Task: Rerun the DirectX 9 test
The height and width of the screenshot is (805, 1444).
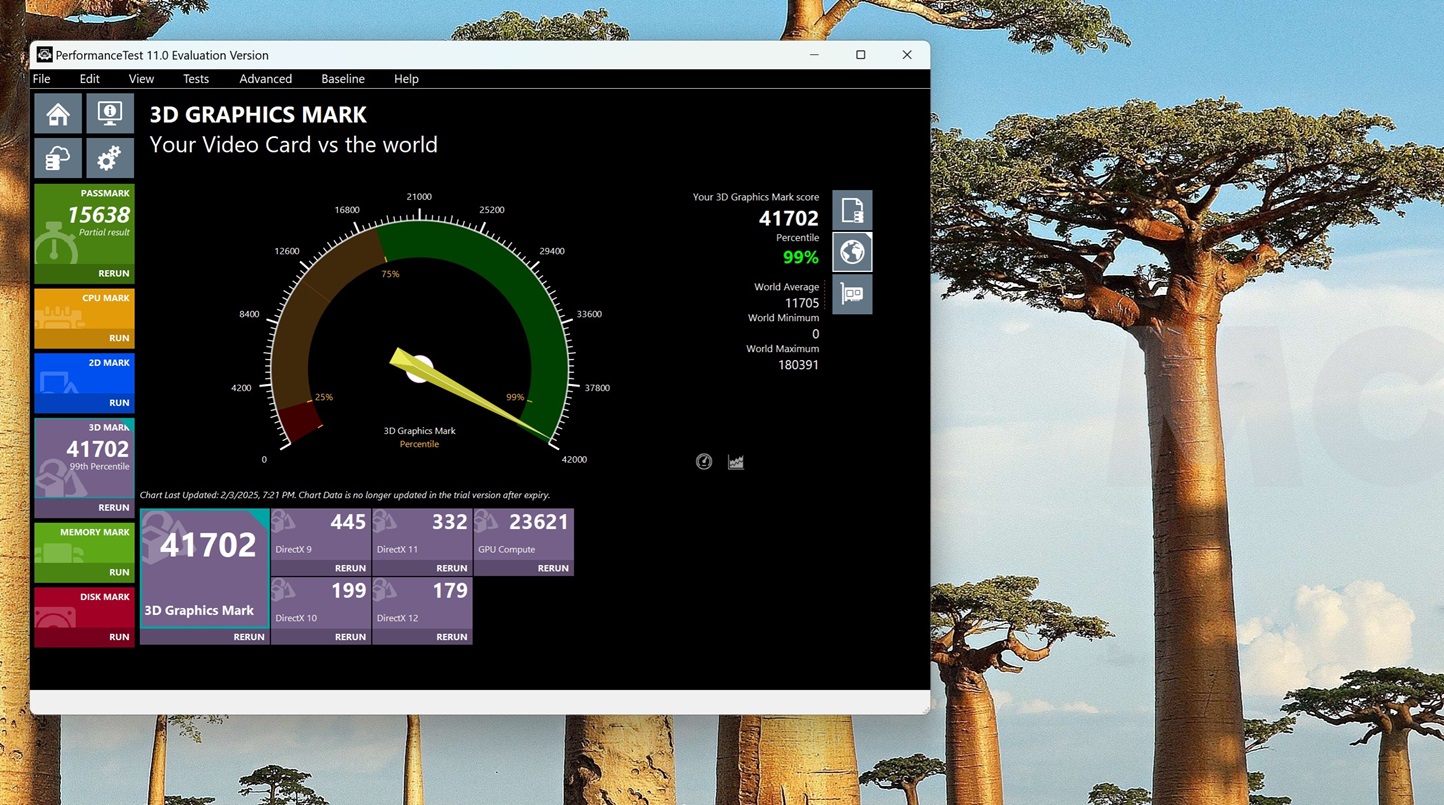Action: coord(350,568)
